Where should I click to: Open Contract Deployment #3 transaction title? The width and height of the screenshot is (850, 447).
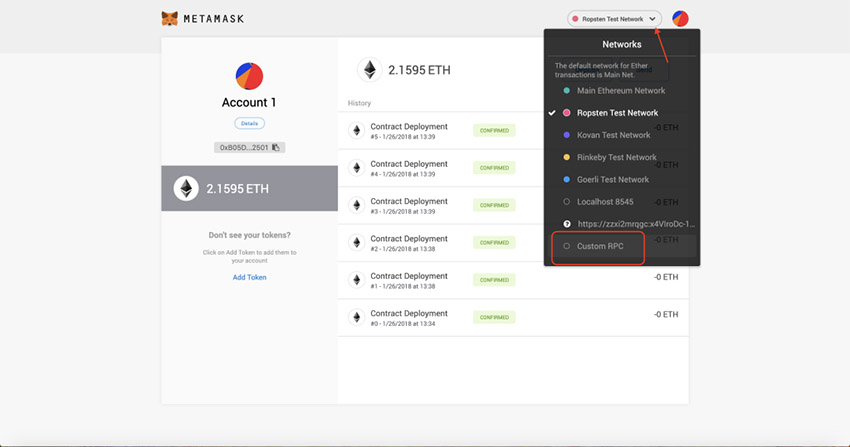(409, 201)
